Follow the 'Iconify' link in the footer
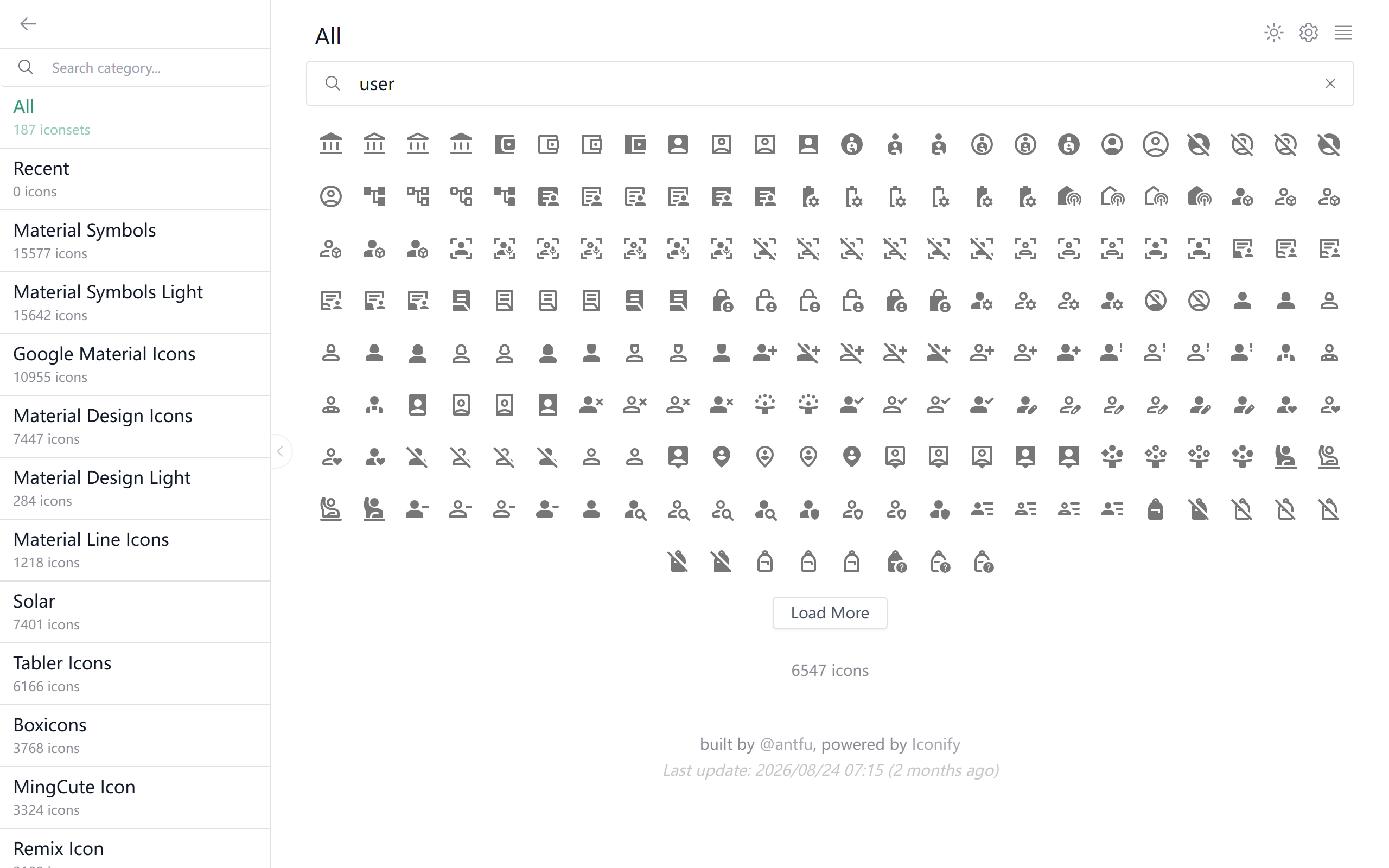The image size is (1389, 868). pyautogui.click(x=935, y=744)
